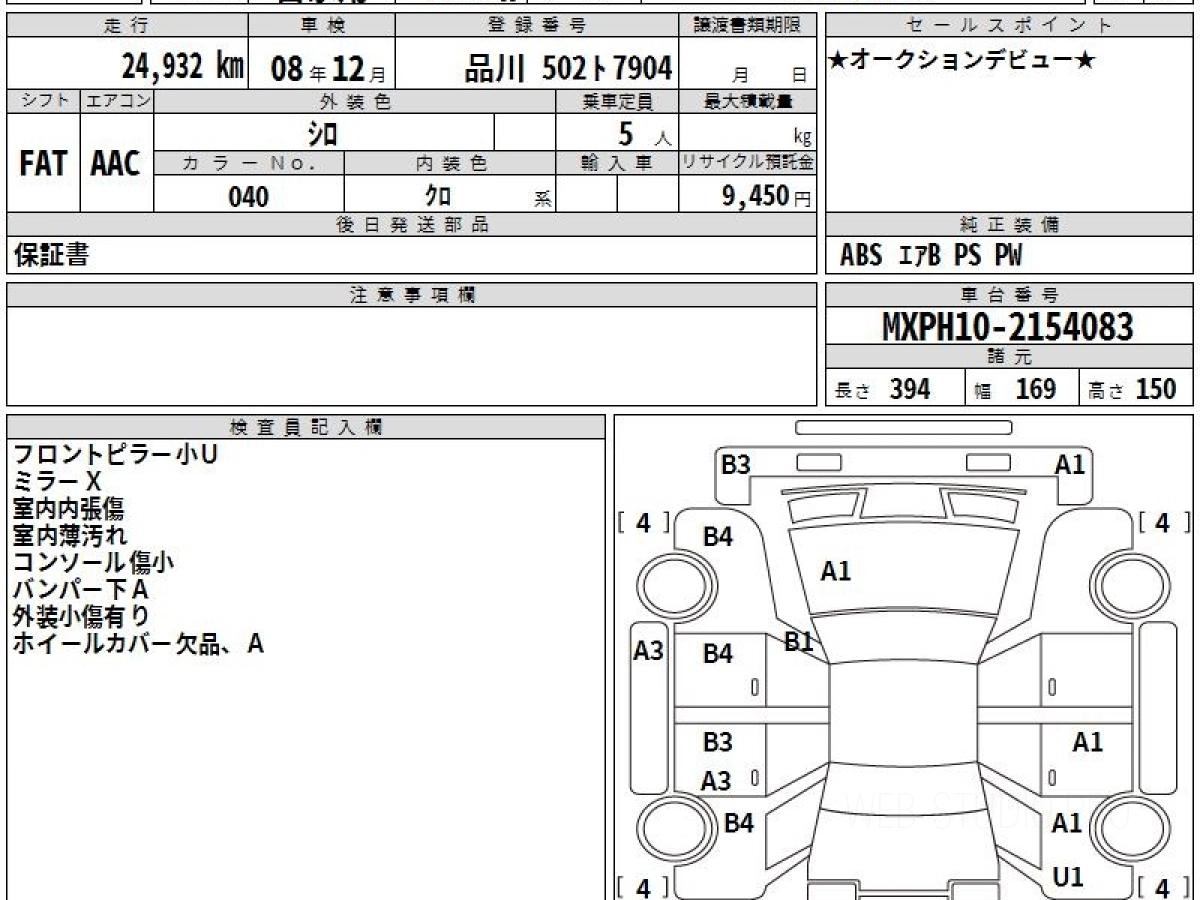Screen dimensions: 1200x900
Task: Click the 車台番号 header
Action: [x=1009, y=294]
